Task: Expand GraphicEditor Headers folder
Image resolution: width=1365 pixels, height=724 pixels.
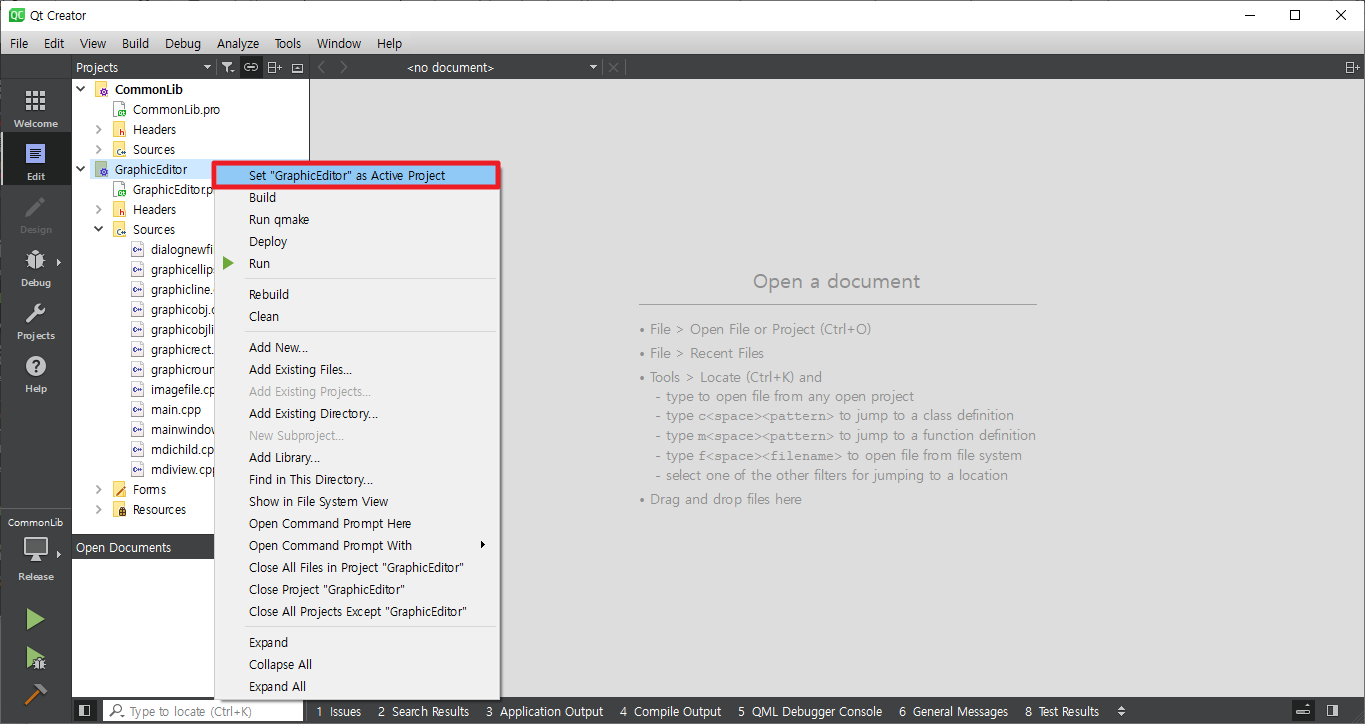Action: click(98, 209)
